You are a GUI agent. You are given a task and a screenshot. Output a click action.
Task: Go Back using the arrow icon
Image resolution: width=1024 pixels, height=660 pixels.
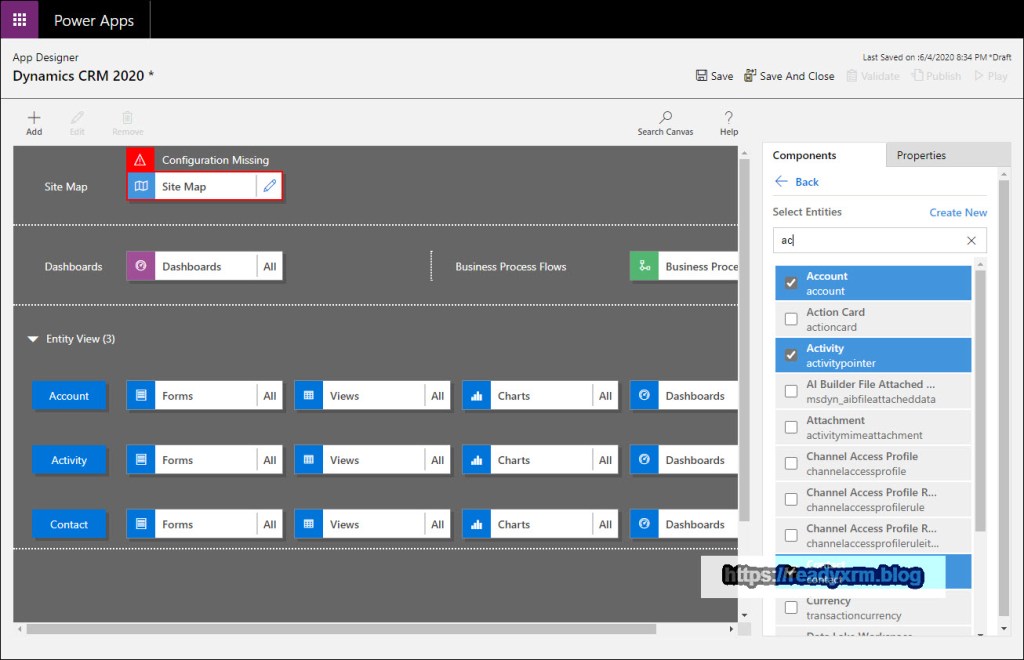coord(782,182)
